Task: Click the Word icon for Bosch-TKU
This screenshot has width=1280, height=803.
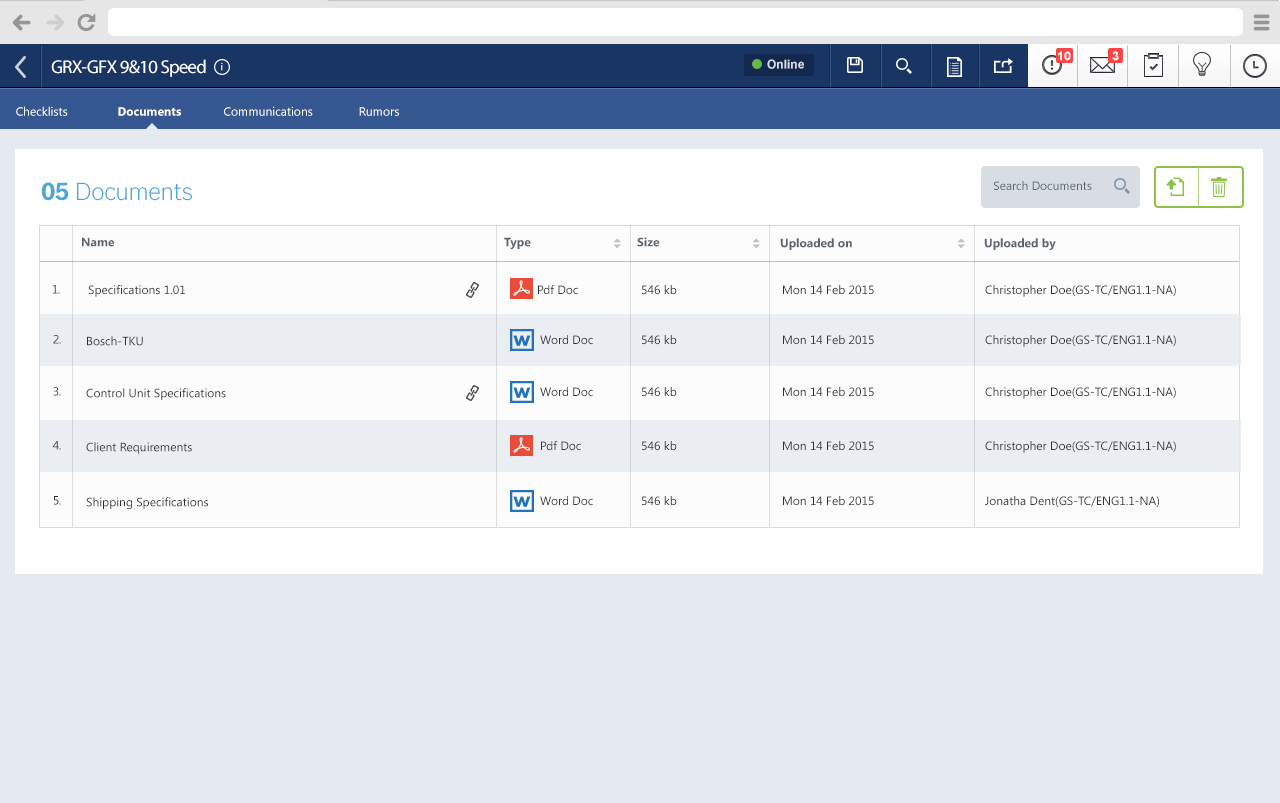Action: (521, 340)
